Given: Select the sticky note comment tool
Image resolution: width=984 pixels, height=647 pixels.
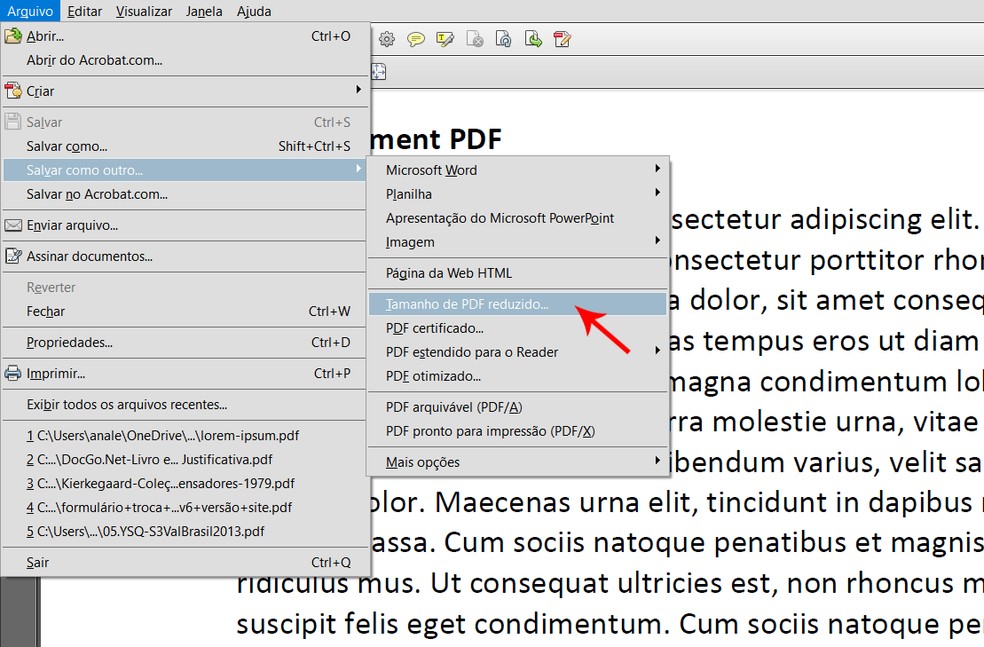Looking at the screenshot, I should point(415,39).
